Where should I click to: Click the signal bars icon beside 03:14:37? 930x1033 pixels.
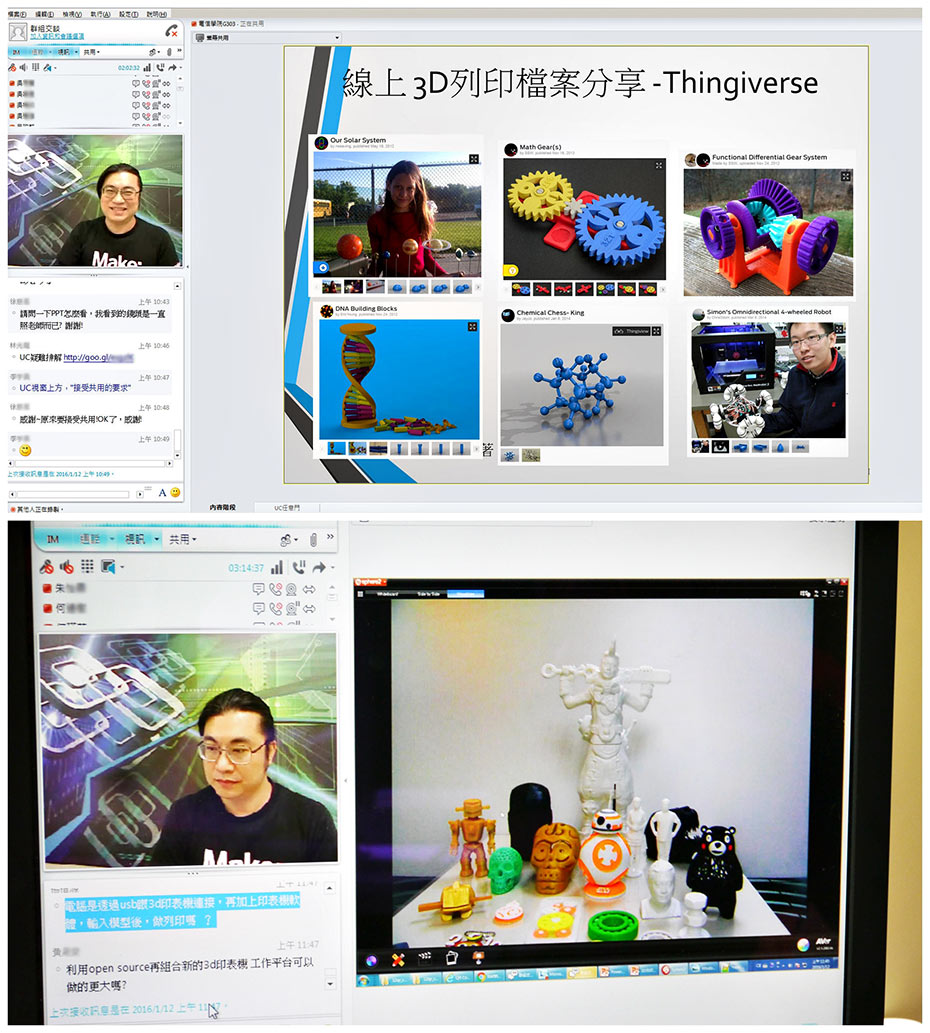pyautogui.click(x=278, y=567)
